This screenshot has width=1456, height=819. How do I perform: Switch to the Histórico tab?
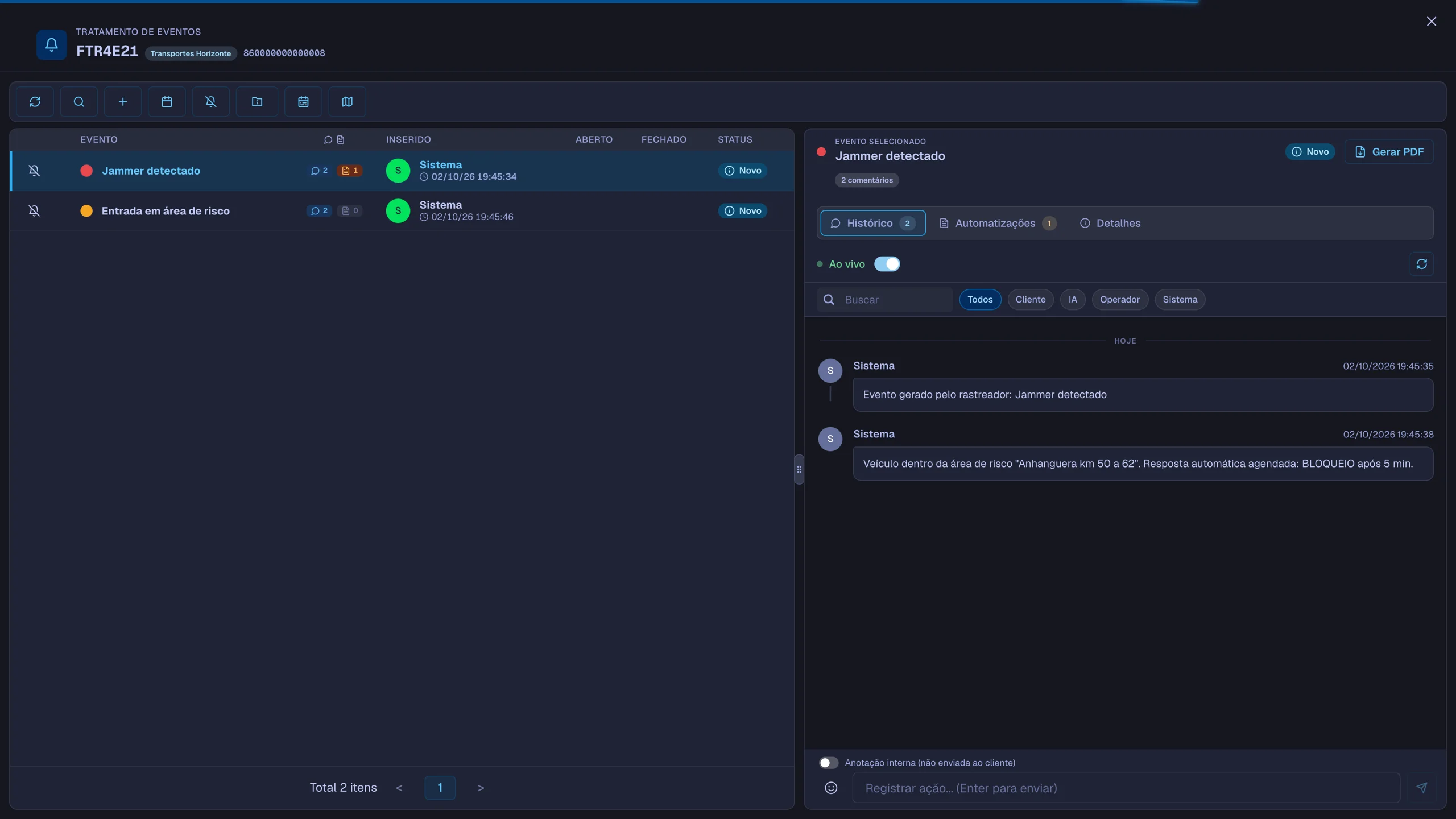point(872,223)
